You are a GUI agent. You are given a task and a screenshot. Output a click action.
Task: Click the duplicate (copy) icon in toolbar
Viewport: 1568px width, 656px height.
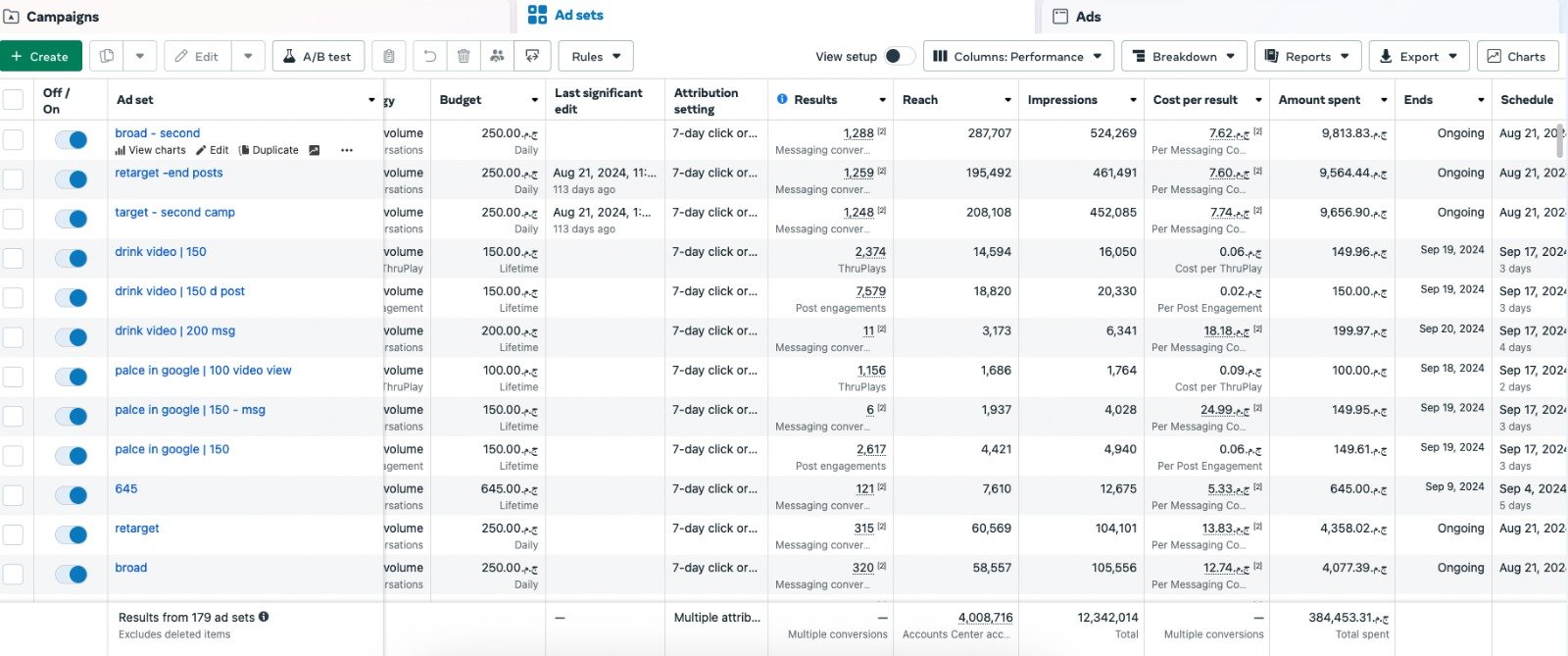pos(107,57)
